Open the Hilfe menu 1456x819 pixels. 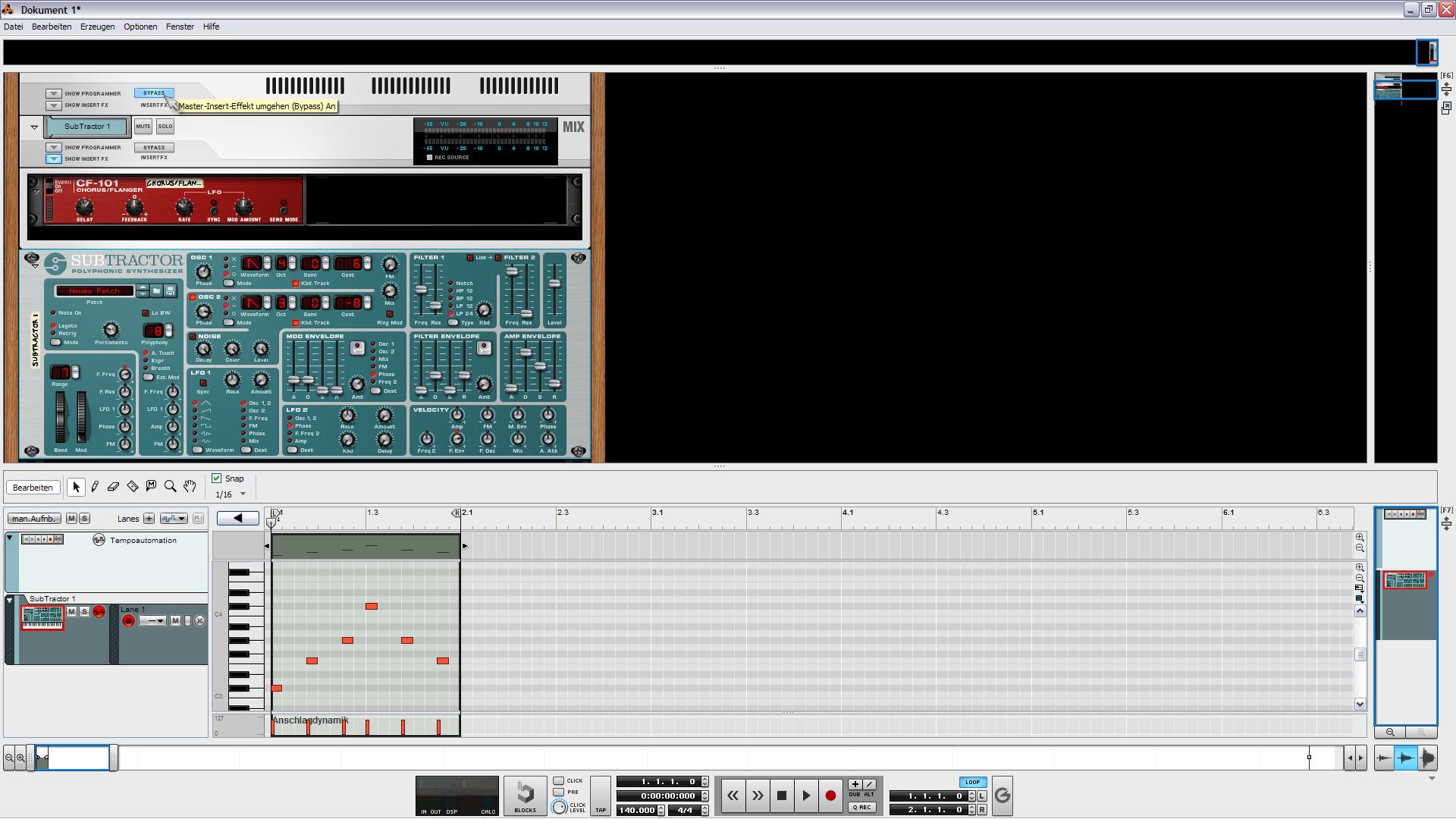click(211, 27)
